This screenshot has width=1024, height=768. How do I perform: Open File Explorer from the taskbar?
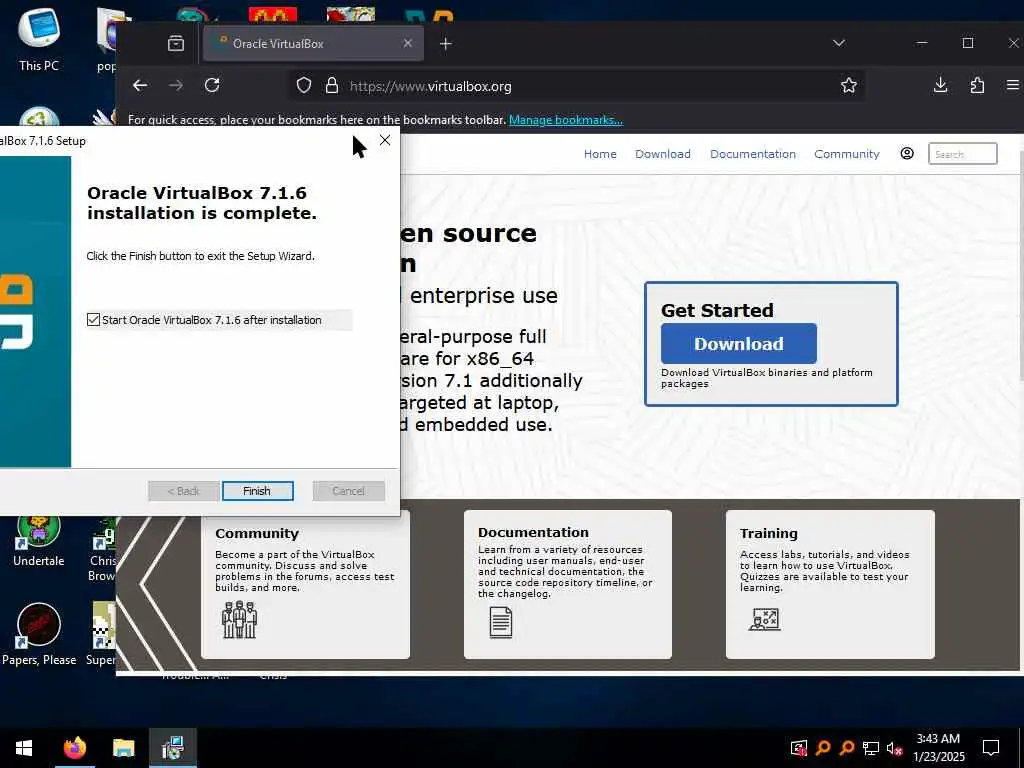coord(123,748)
